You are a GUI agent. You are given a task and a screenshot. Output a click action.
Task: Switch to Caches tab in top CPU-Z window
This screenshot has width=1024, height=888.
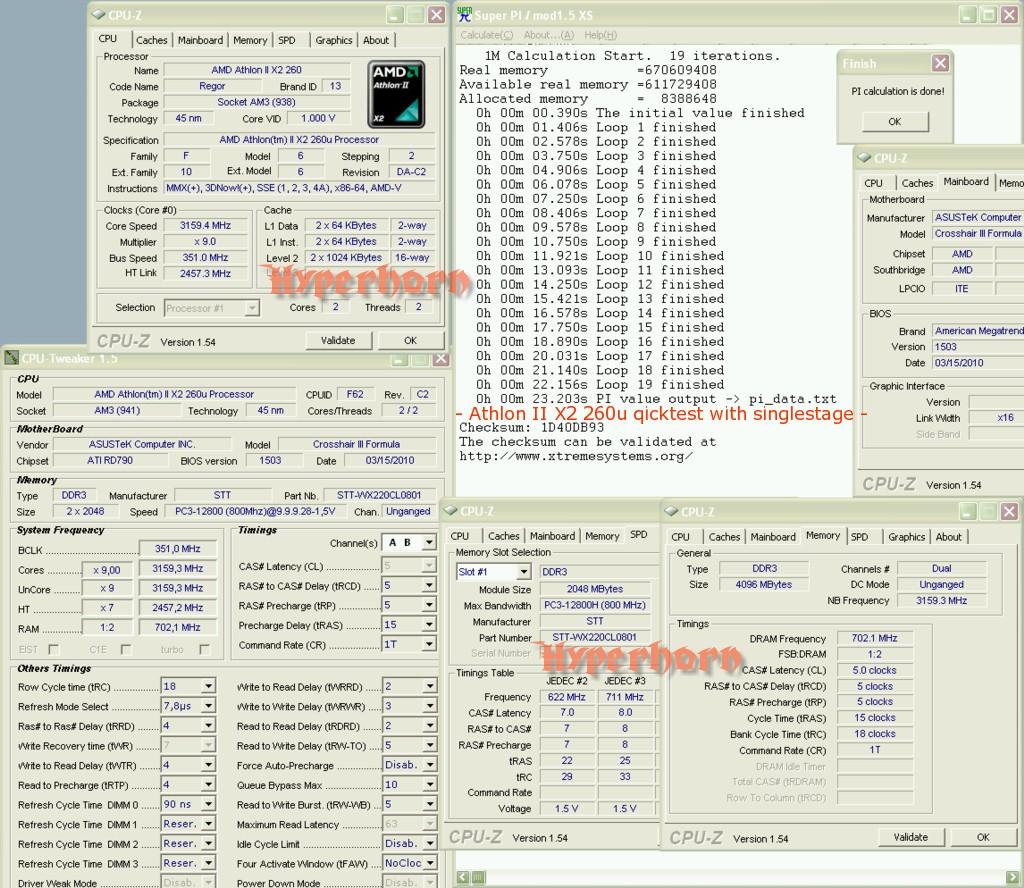tap(152, 40)
